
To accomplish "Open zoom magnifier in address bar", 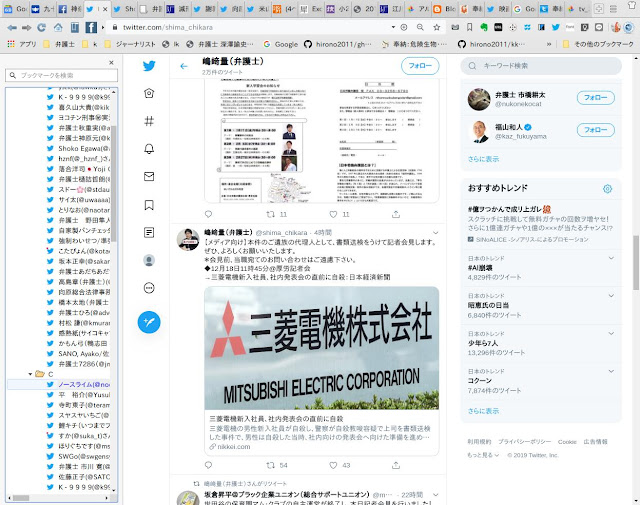I will point(420,27).
